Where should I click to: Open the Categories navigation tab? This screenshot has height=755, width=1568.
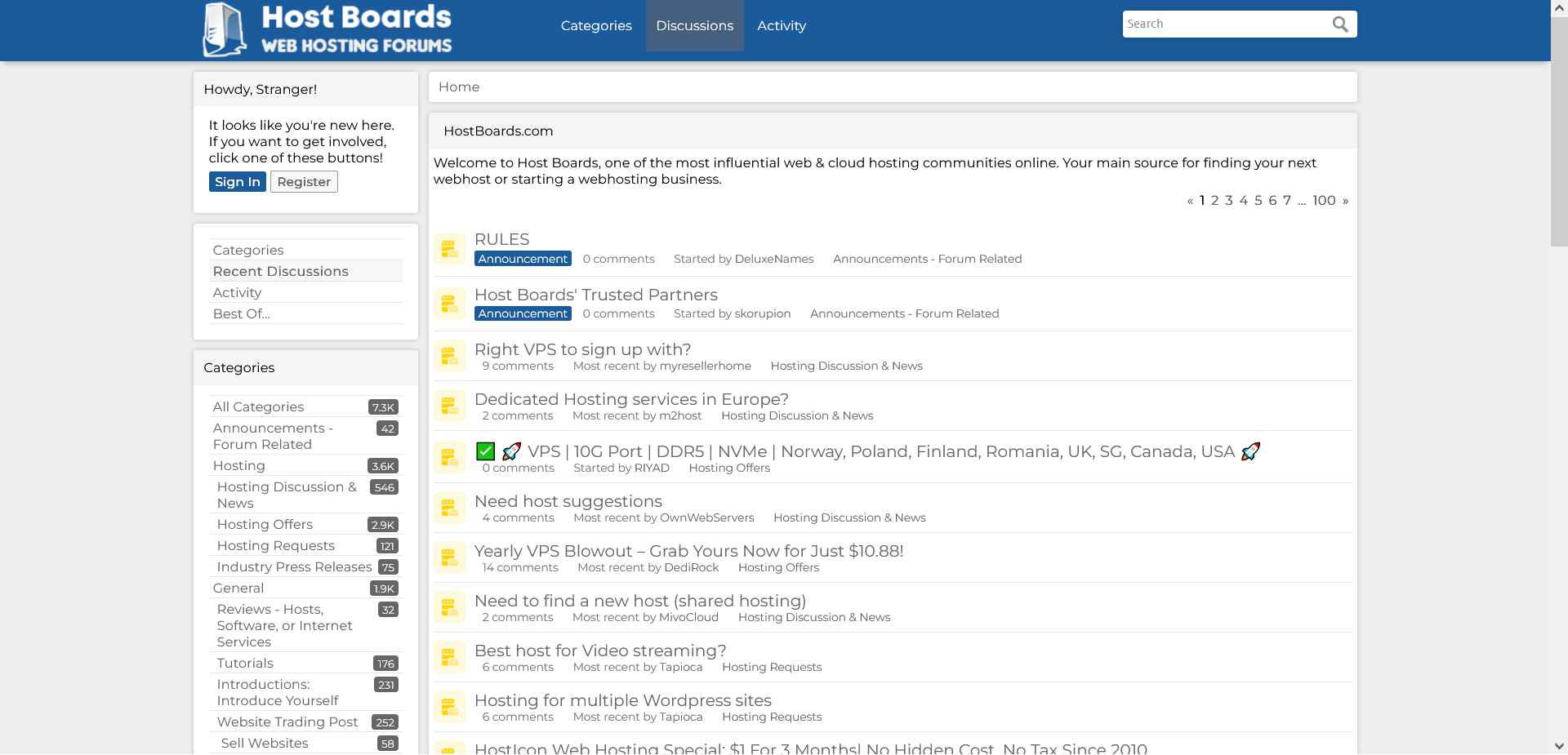pyautogui.click(x=596, y=26)
